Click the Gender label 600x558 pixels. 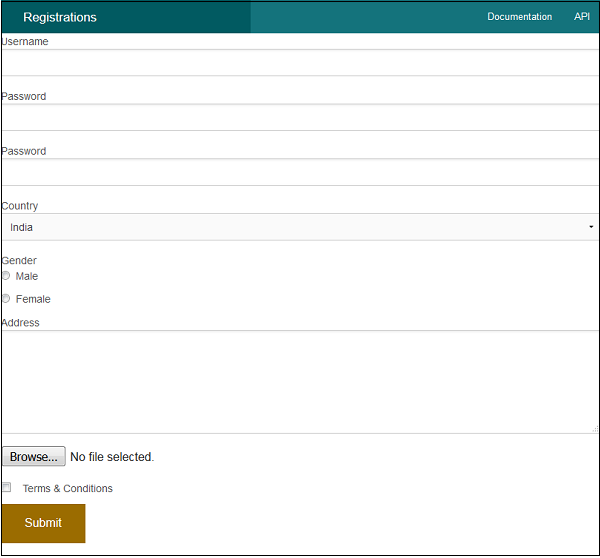[x=19, y=261]
